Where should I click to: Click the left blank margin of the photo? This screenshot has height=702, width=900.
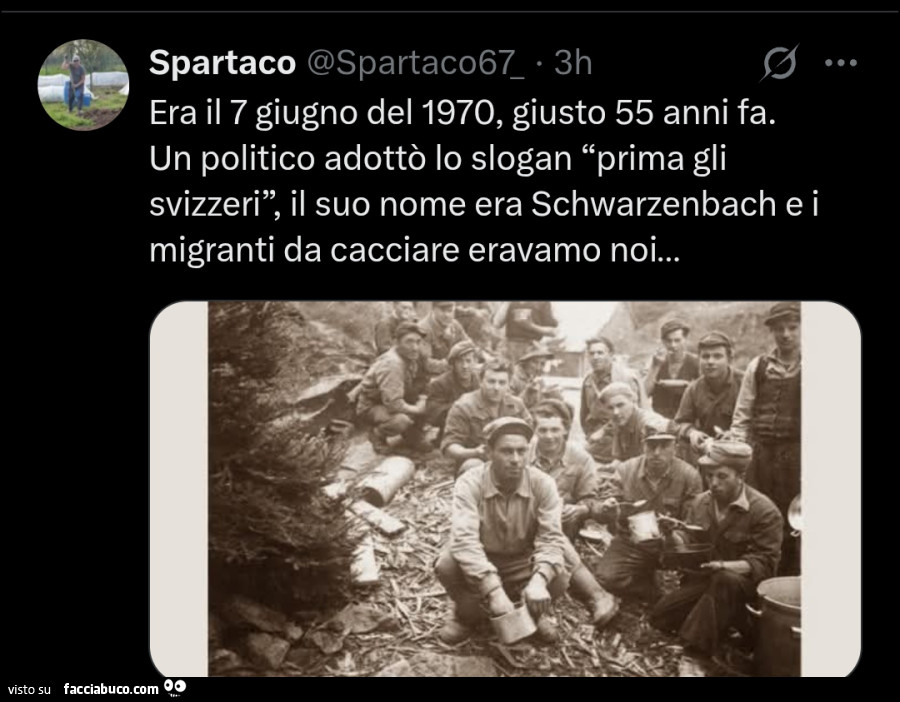(179, 489)
